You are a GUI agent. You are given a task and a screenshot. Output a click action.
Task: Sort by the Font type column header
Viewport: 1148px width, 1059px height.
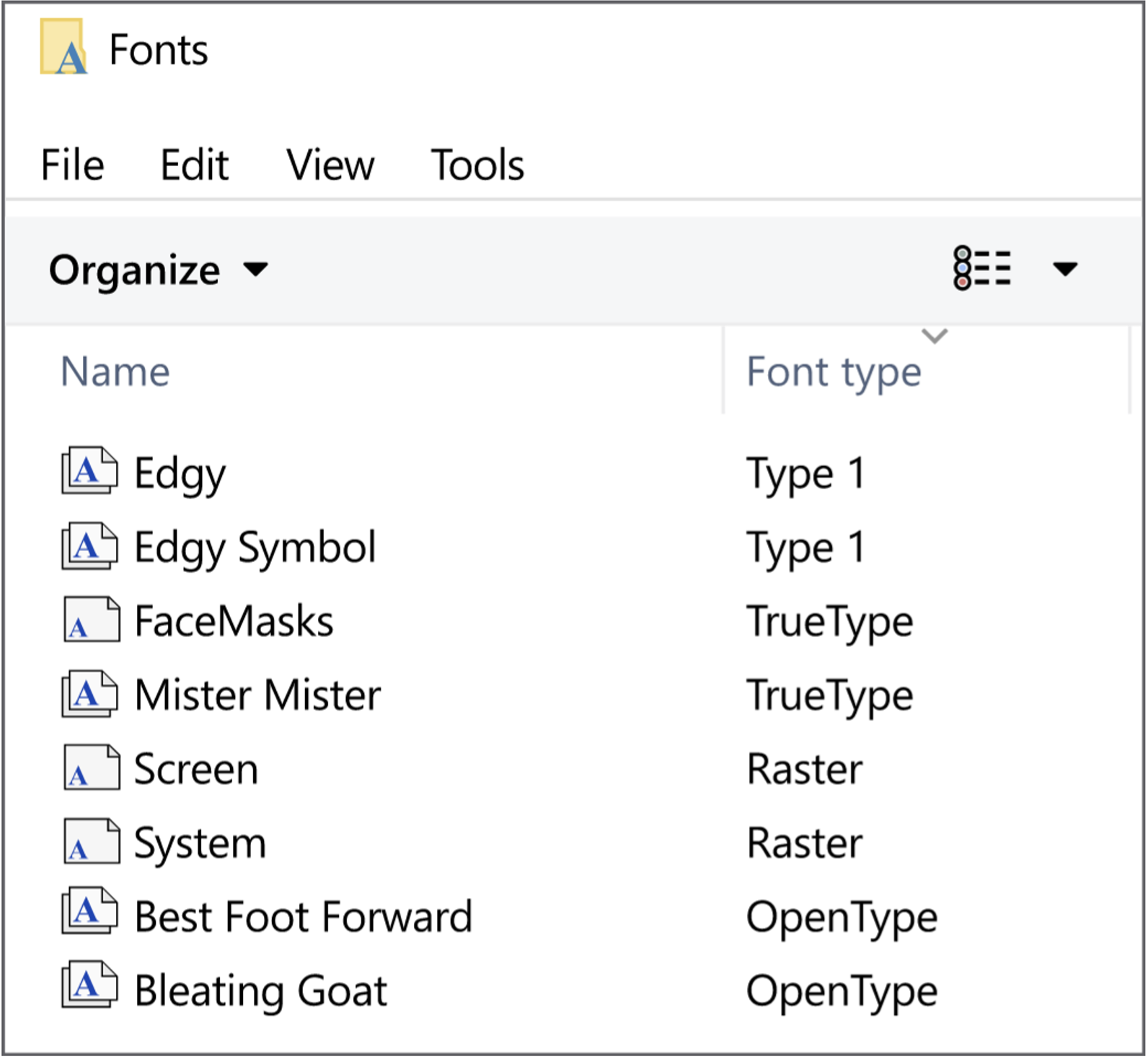[834, 372]
